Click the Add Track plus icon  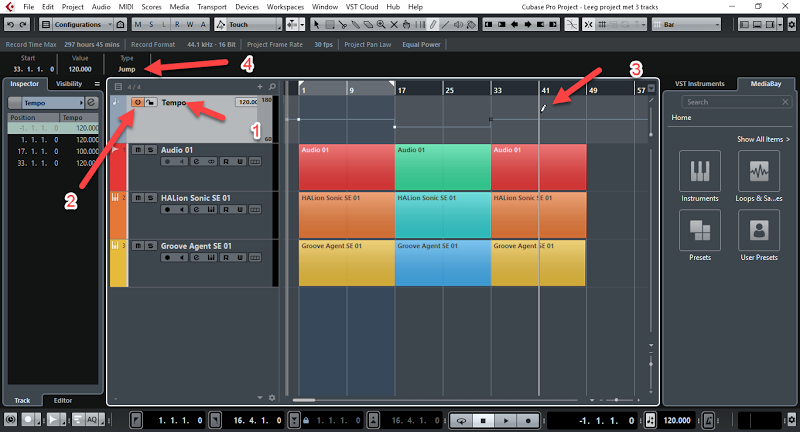260,87
